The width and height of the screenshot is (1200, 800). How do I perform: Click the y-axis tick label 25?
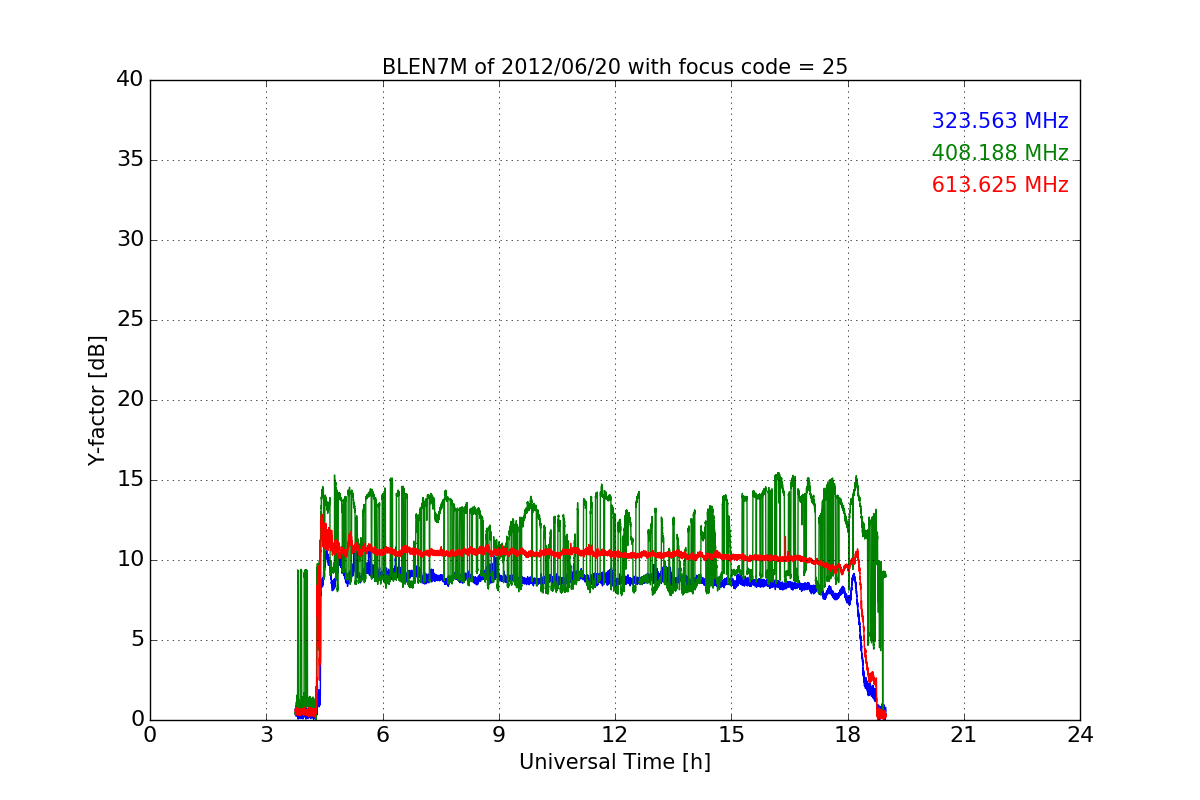click(x=129, y=320)
